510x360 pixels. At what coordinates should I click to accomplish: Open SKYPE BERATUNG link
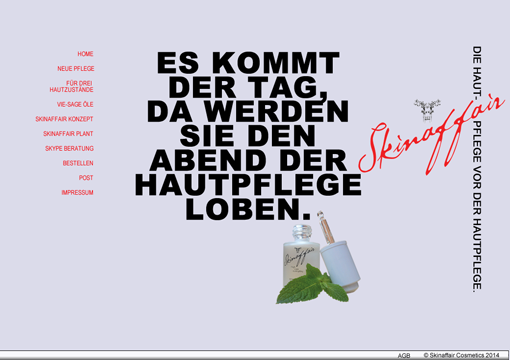click(69, 148)
